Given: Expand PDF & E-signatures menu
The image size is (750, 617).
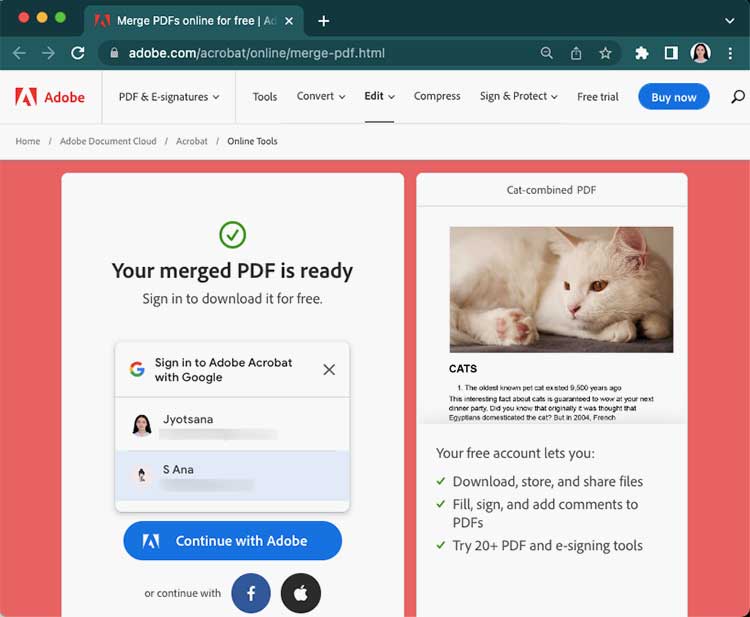Looking at the screenshot, I should pyautogui.click(x=169, y=97).
